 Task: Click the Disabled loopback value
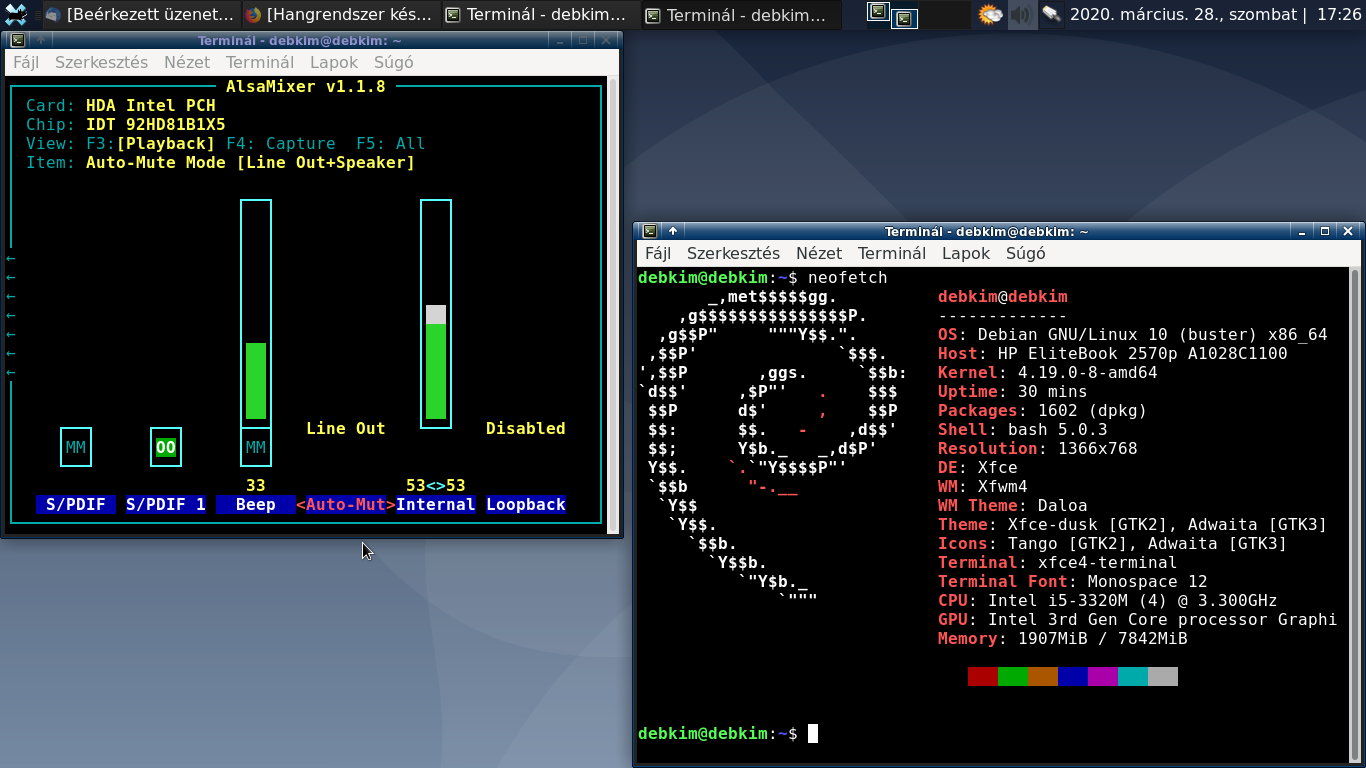526,428
